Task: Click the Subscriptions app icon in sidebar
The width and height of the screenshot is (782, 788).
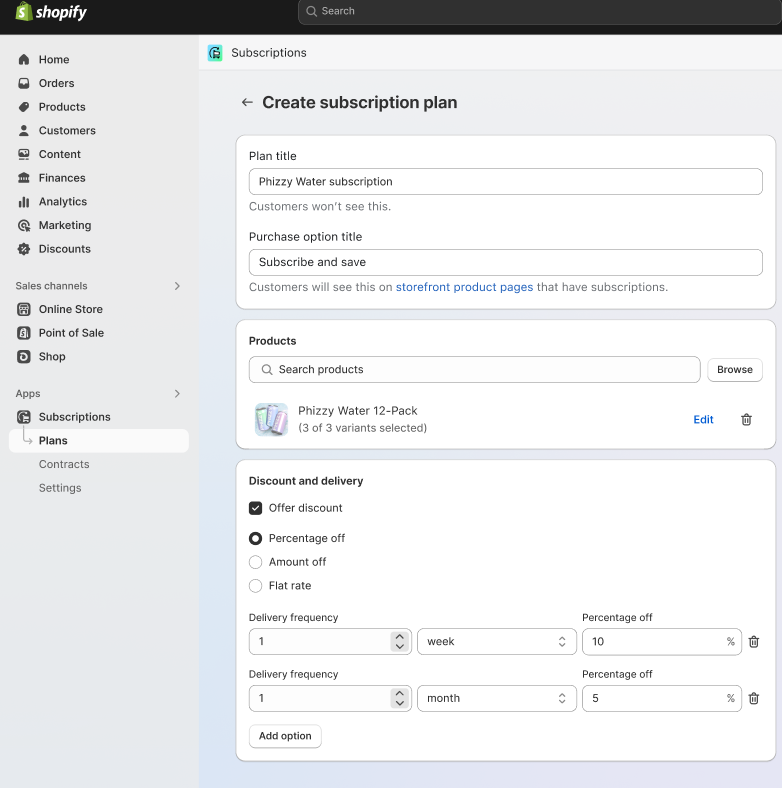Action: click(24, 417)
